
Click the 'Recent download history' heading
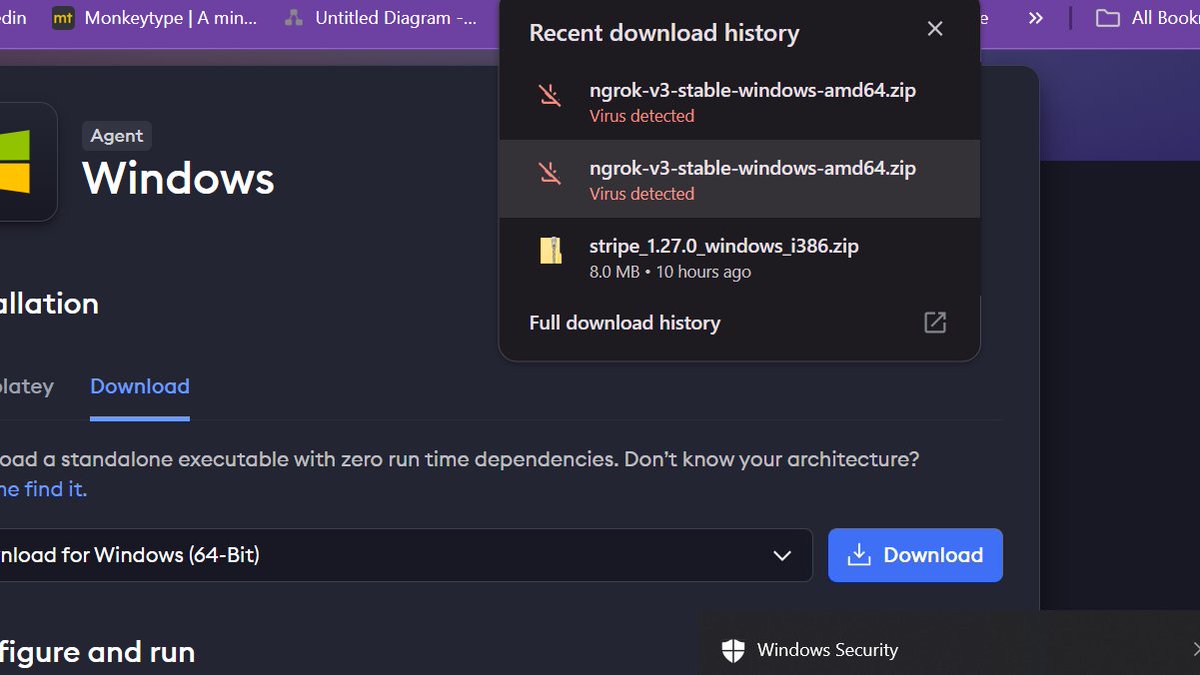click(x=664, y=33)
